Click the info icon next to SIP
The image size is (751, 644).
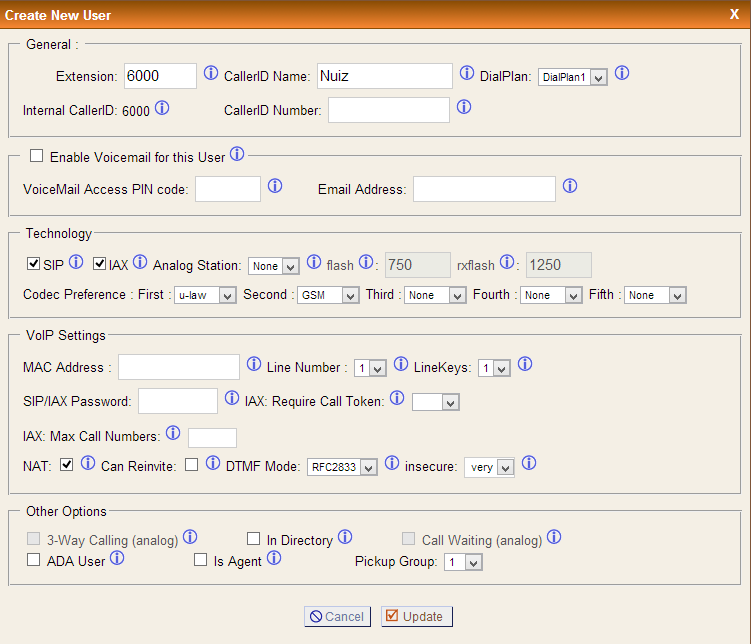click(x=76, y=262)
